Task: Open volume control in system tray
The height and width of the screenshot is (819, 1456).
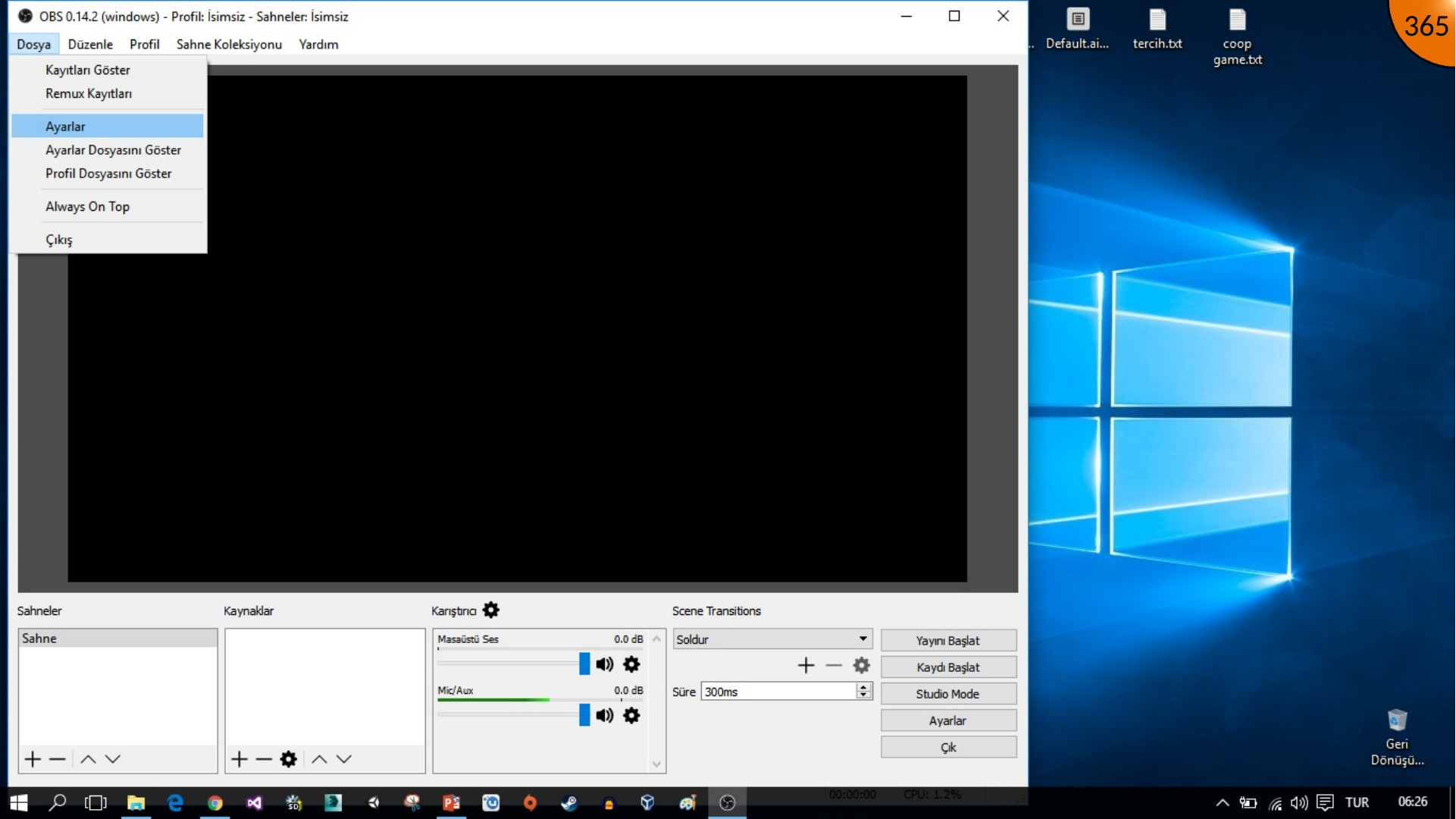Action: [1299, 802]
